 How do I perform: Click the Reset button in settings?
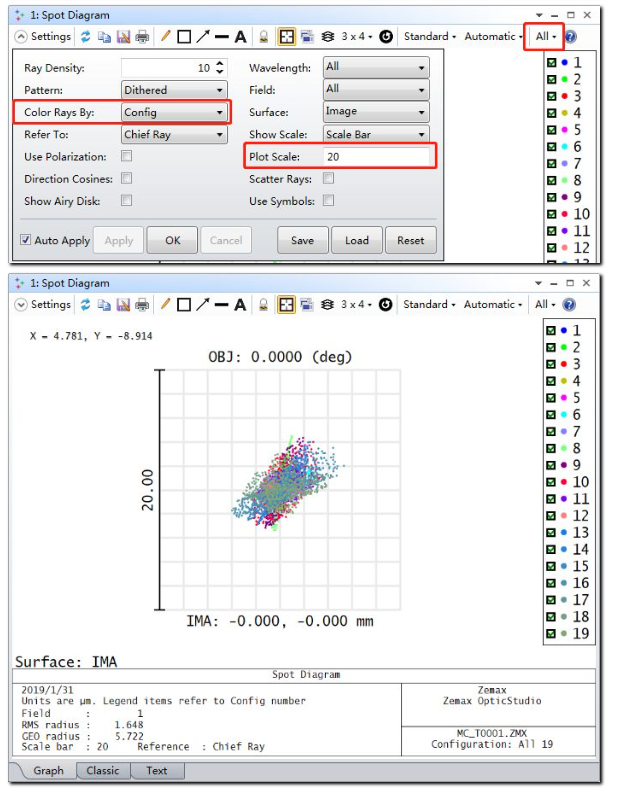[x=410, y=240]
